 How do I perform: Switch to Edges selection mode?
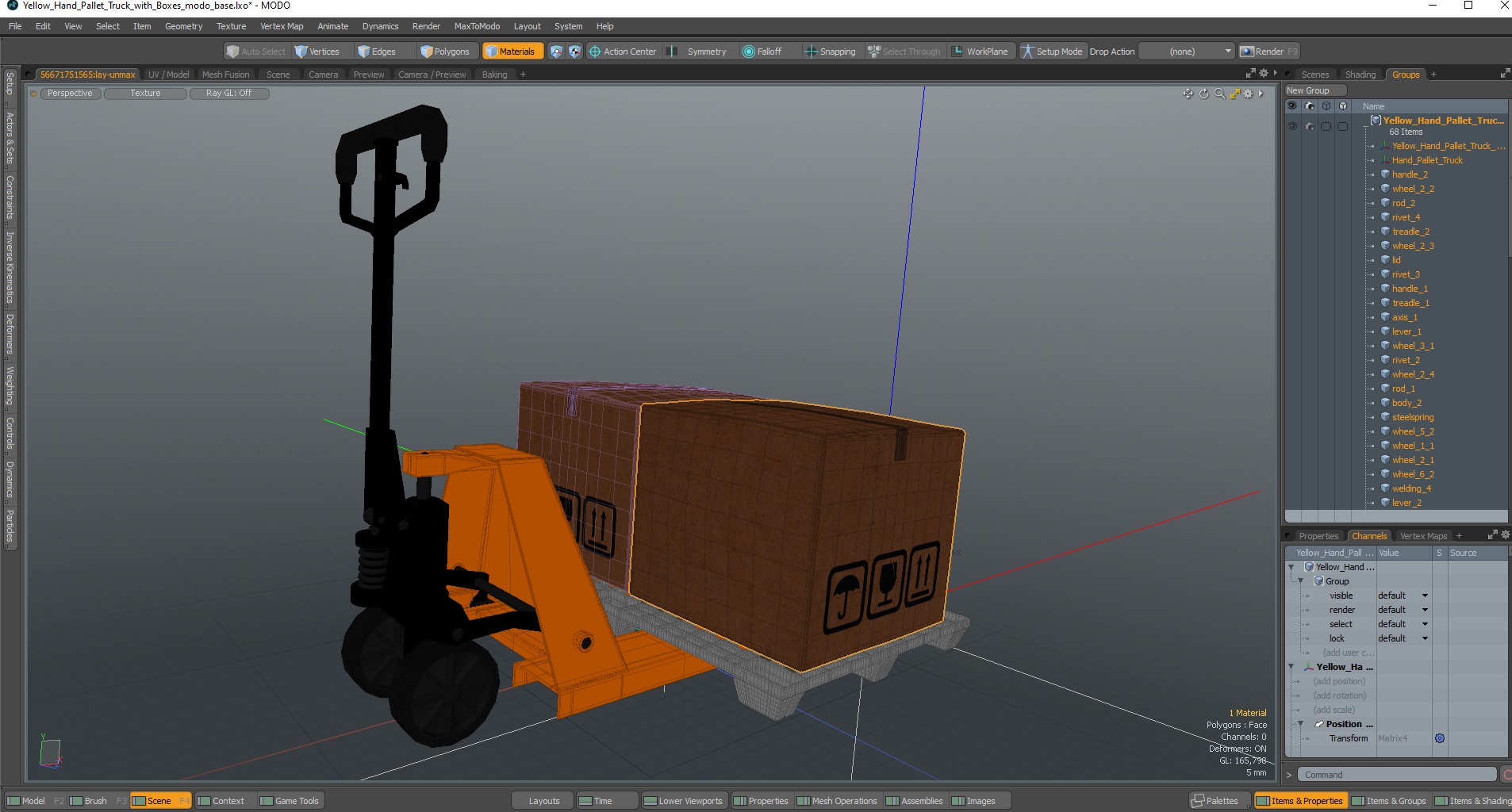377,52
